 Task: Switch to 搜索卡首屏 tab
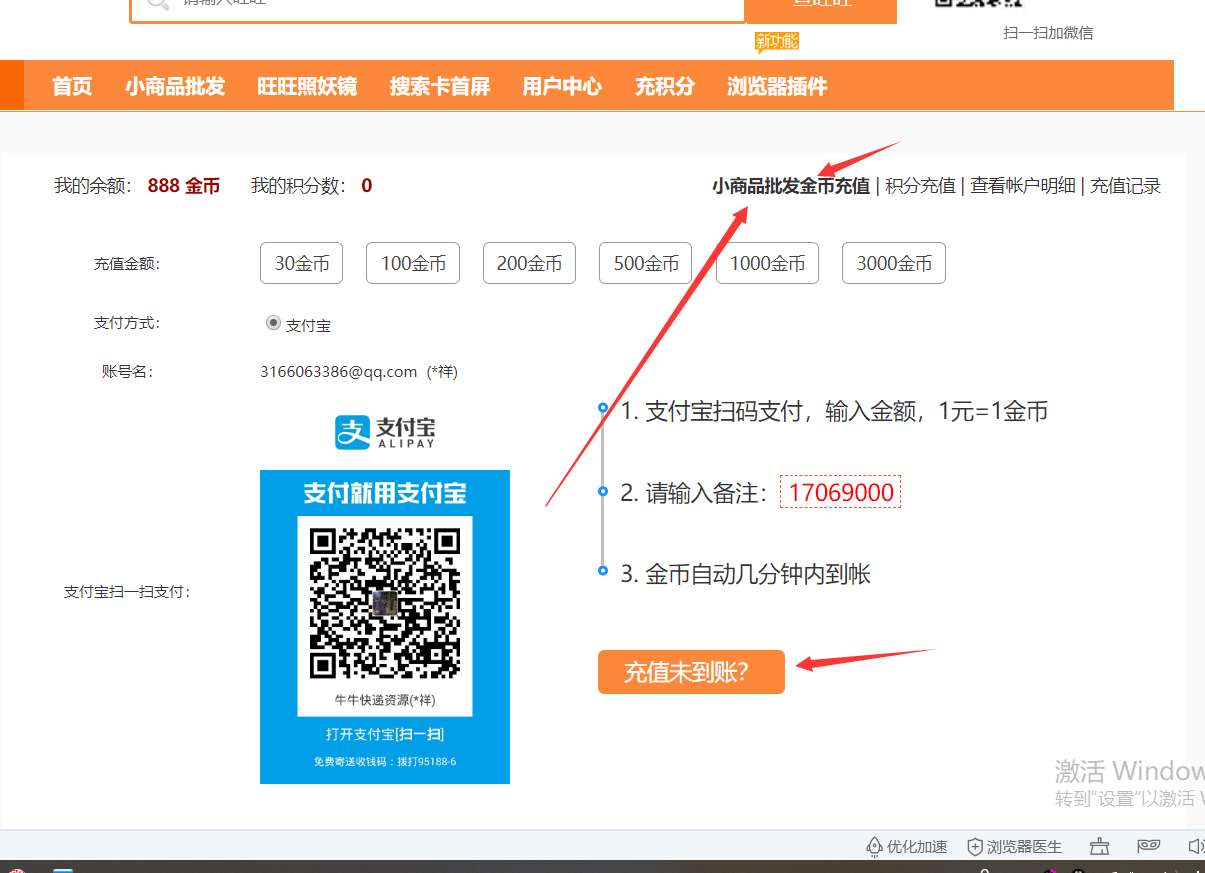tap(440, 86)
